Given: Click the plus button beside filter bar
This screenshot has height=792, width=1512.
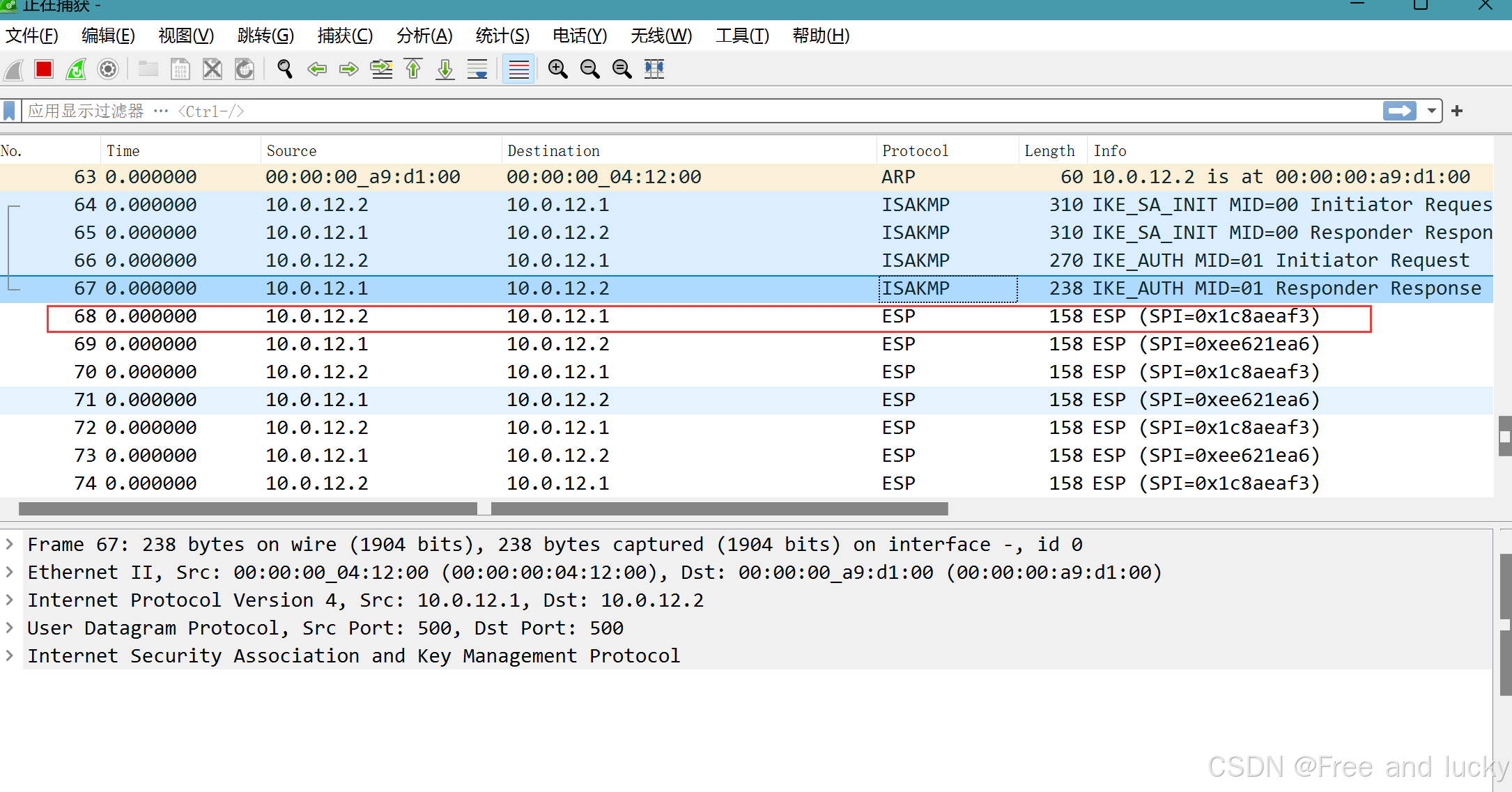Looking at the screenshot, I should pyautogui.click(x=1457, y=111).
